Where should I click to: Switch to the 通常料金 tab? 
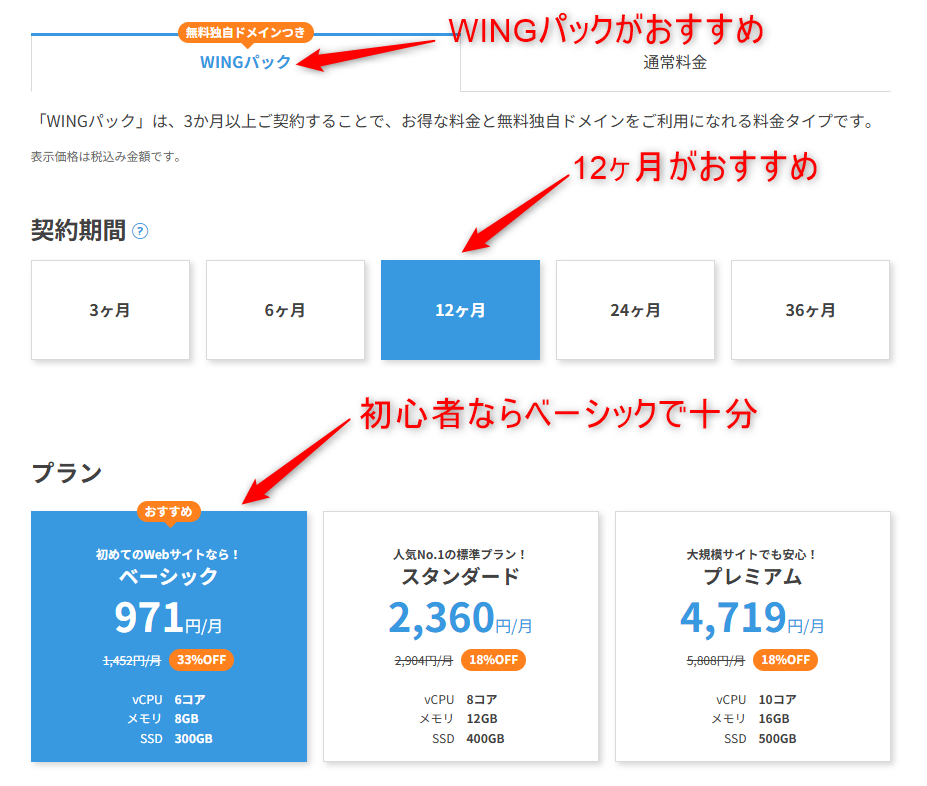click(675, 62)
